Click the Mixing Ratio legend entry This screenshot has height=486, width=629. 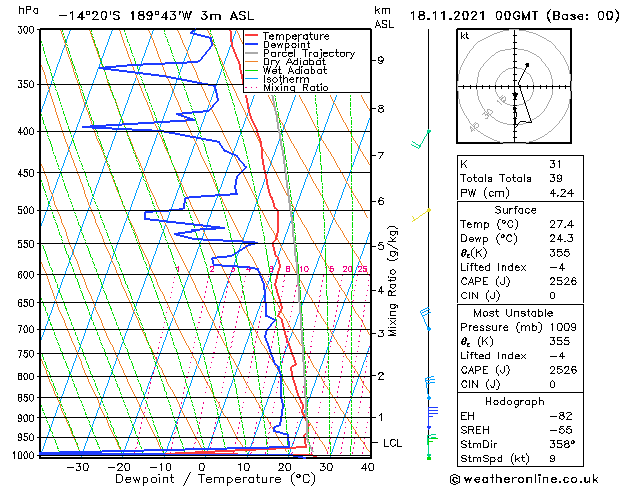(287, 88)
